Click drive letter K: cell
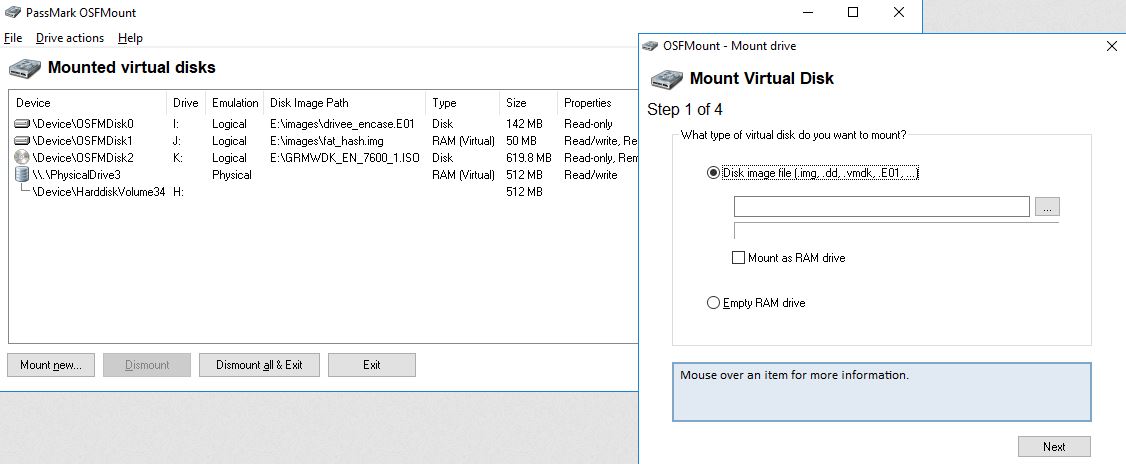 pyautogui.click(x=178, y=158)
